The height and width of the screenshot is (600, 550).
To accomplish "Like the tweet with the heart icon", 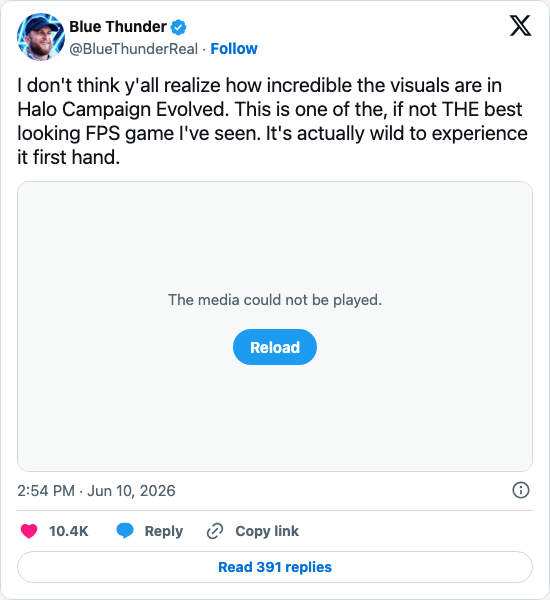I will (x=29, y=531).
